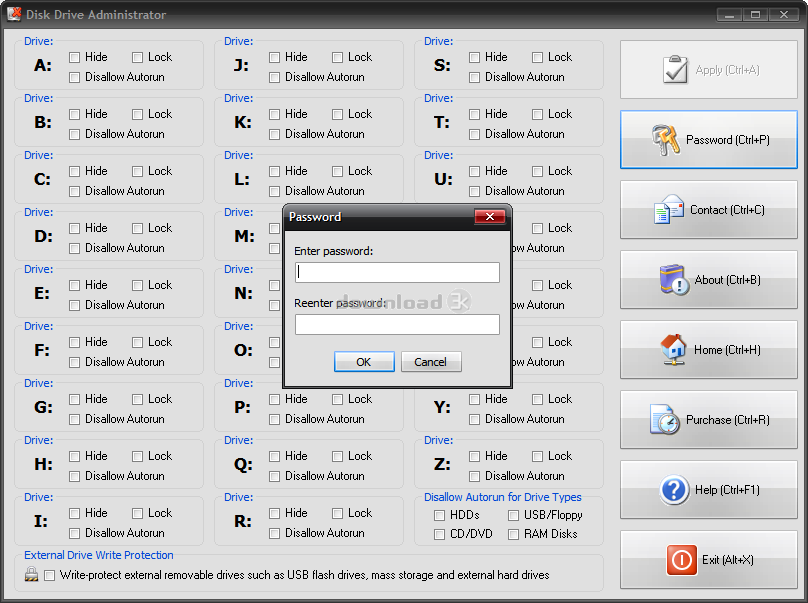Click the Purchase clock document icon
808x603 pixels.
pyautogui.click(x=665, y=420)
